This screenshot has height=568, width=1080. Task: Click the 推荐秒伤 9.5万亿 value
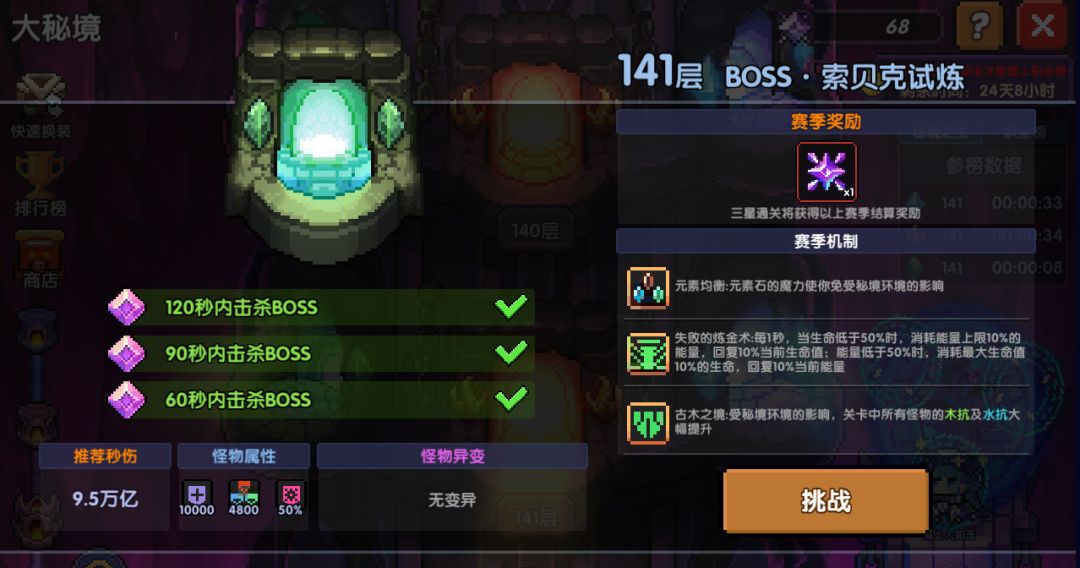[x=105, y=499]
